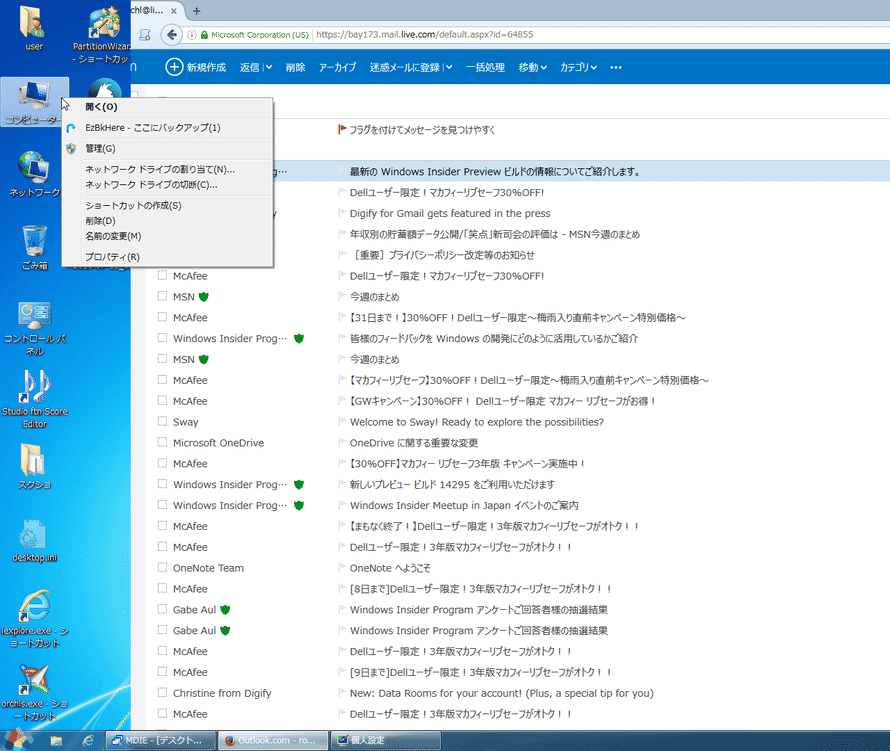Tick the checkbox for McAfee GWキャンペーン email
Image resolution: width=890 pixels, height=751 pixels.
coord(162,400)
